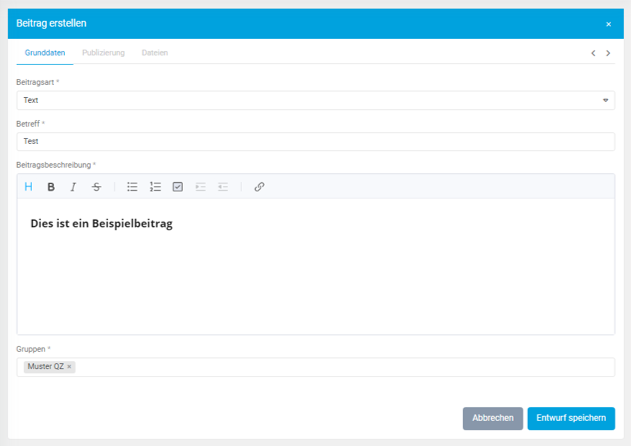631x446 pixels.
Task: Go to previous tab with left chevron
Action: [593, 53]
